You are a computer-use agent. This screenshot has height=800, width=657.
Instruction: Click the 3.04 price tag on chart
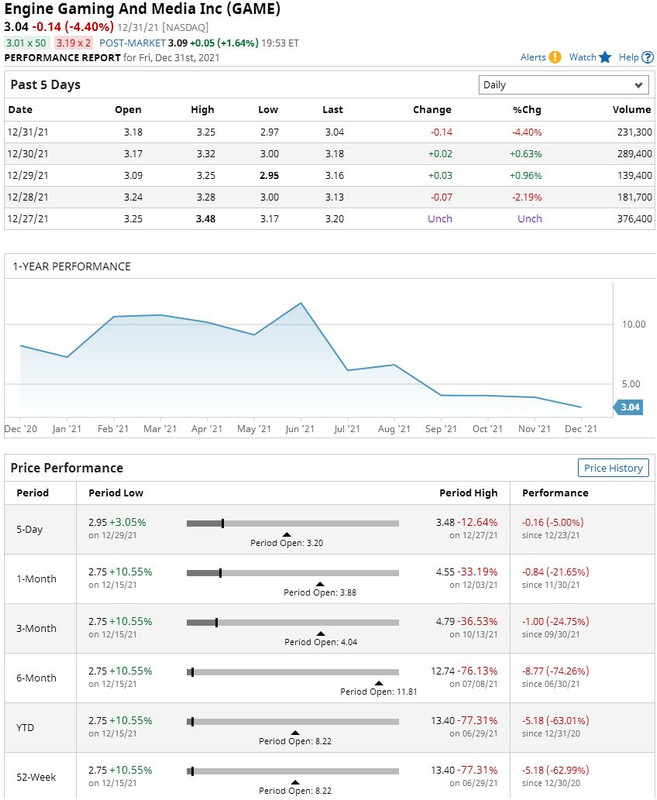[628, 407]
